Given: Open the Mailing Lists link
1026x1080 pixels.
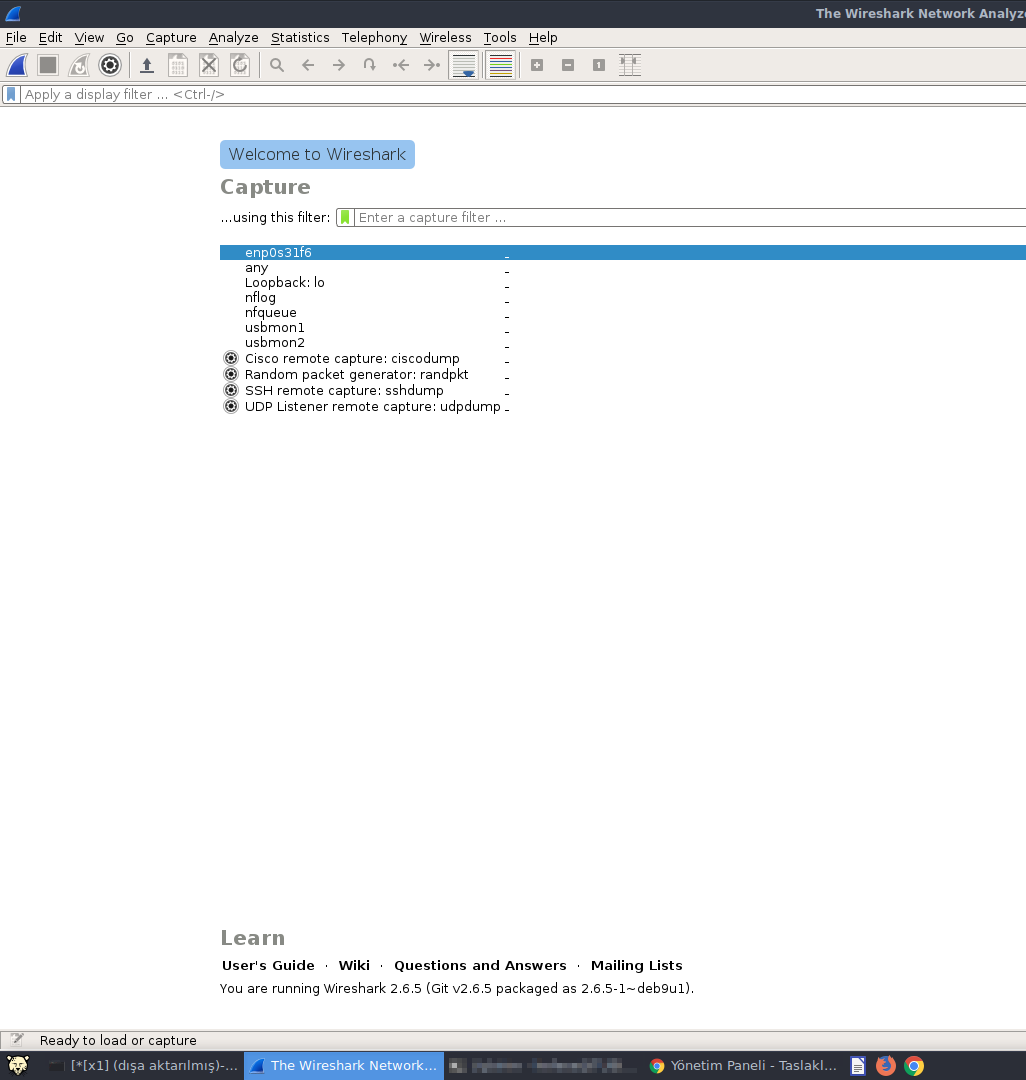Looking at the screenshot, I should coord(636,966).
